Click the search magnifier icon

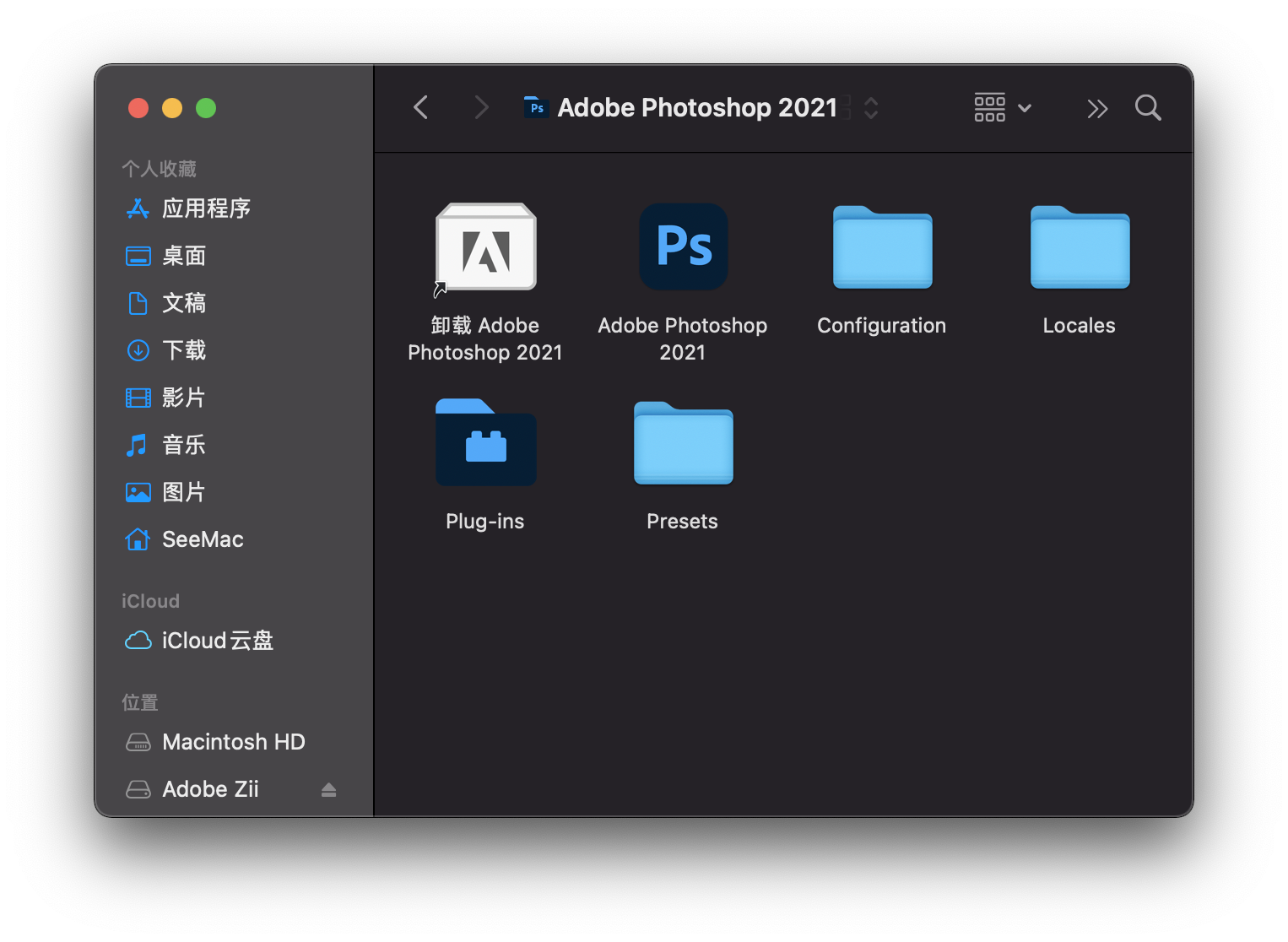[x=1148, y=108]
